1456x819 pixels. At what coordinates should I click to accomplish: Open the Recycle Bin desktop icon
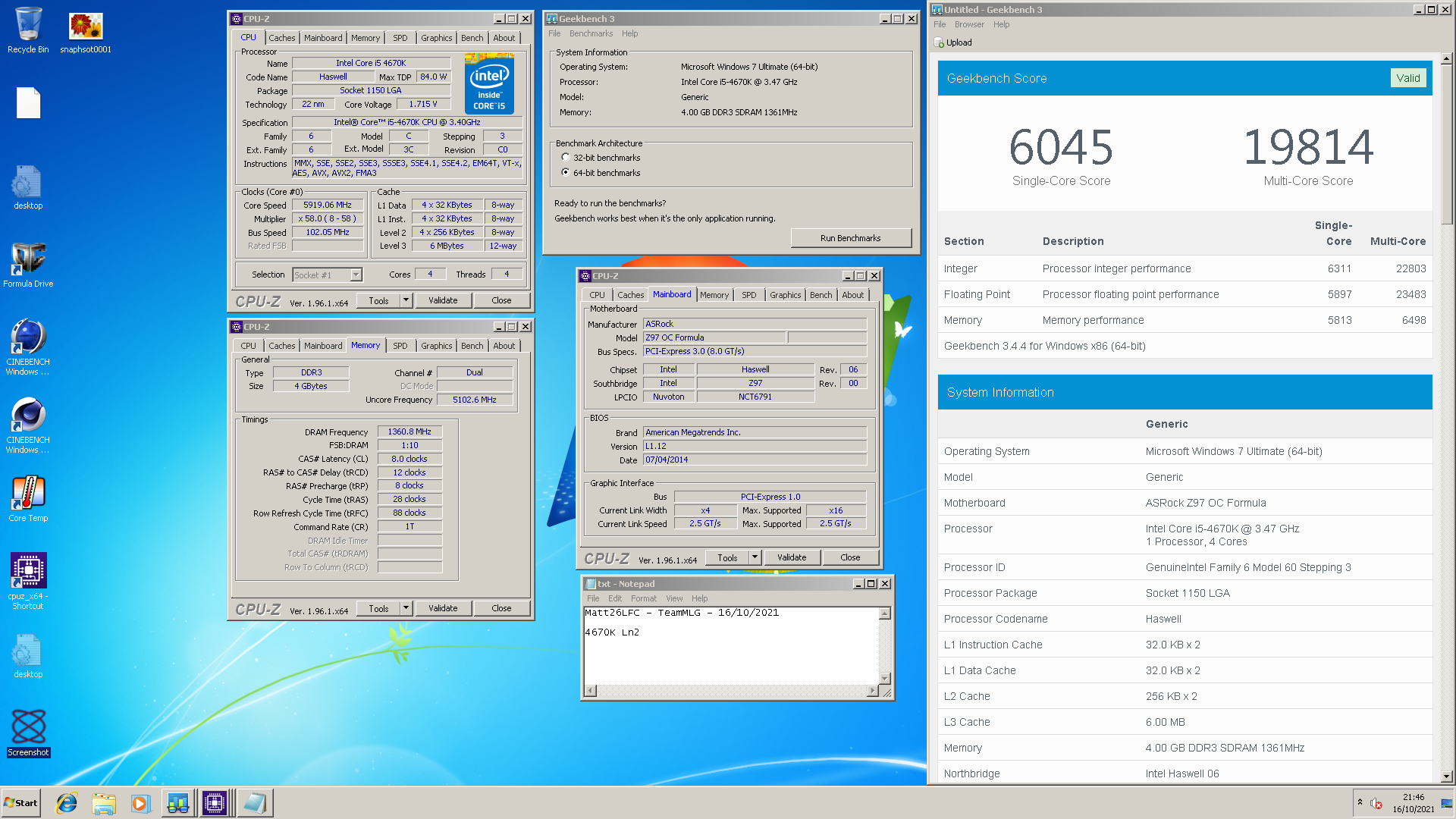(x=28, y=30)
